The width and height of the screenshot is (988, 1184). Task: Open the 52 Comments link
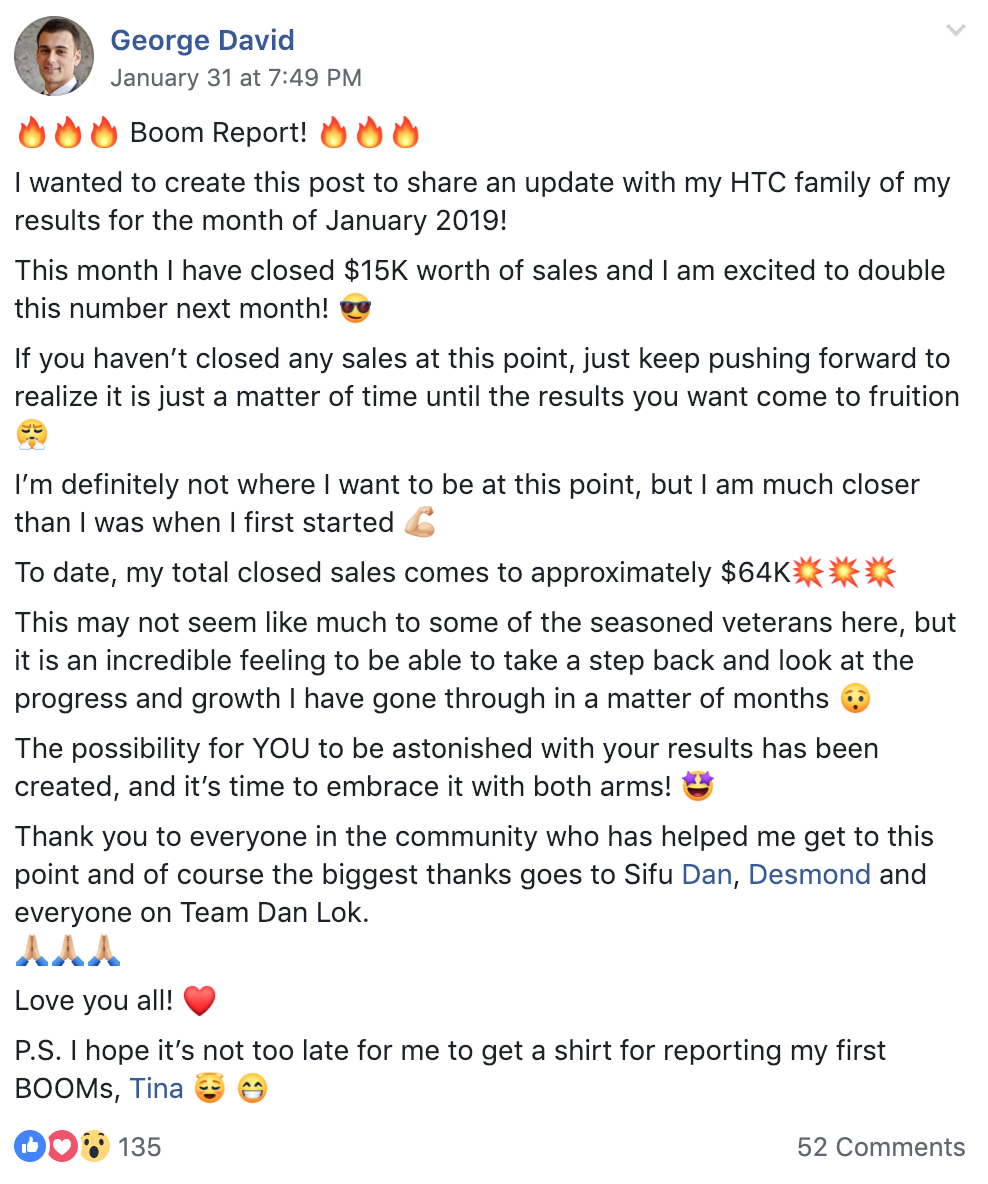(x=881, y=1147)
